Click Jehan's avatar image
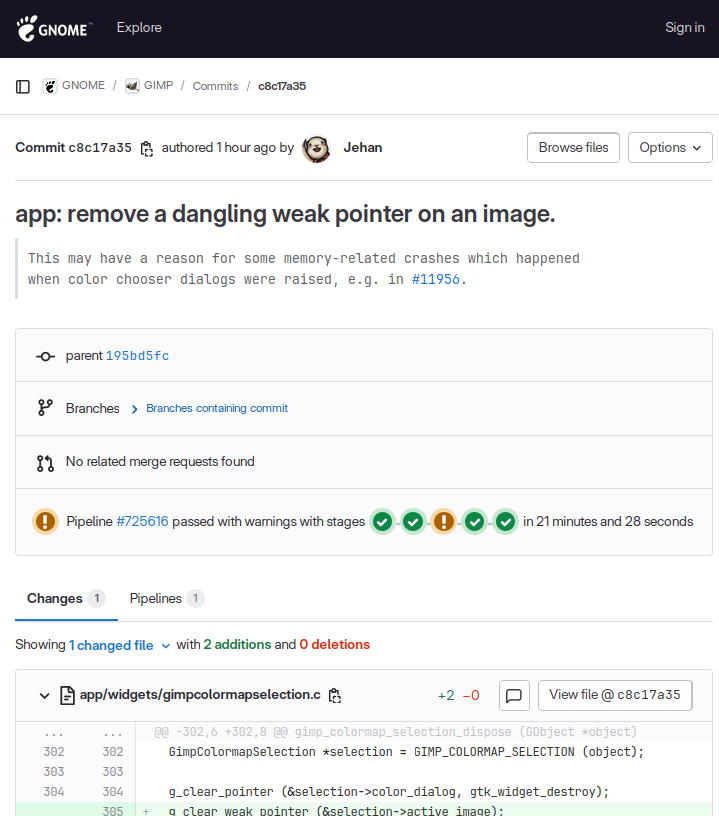Screen dimensions: 719x816 (316, 148)
